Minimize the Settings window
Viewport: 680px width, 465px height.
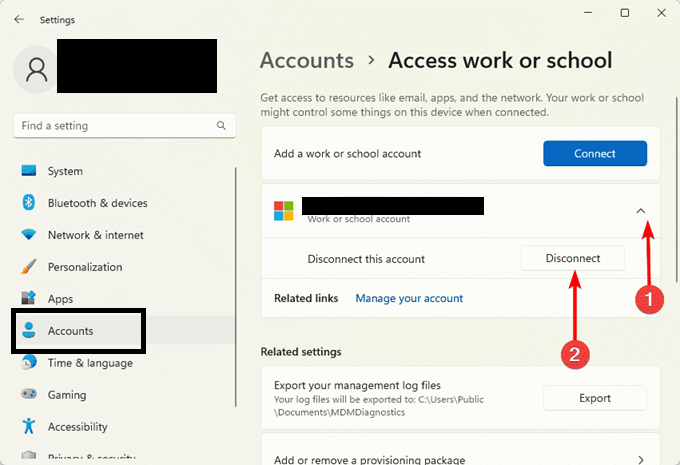click(588, 13)
